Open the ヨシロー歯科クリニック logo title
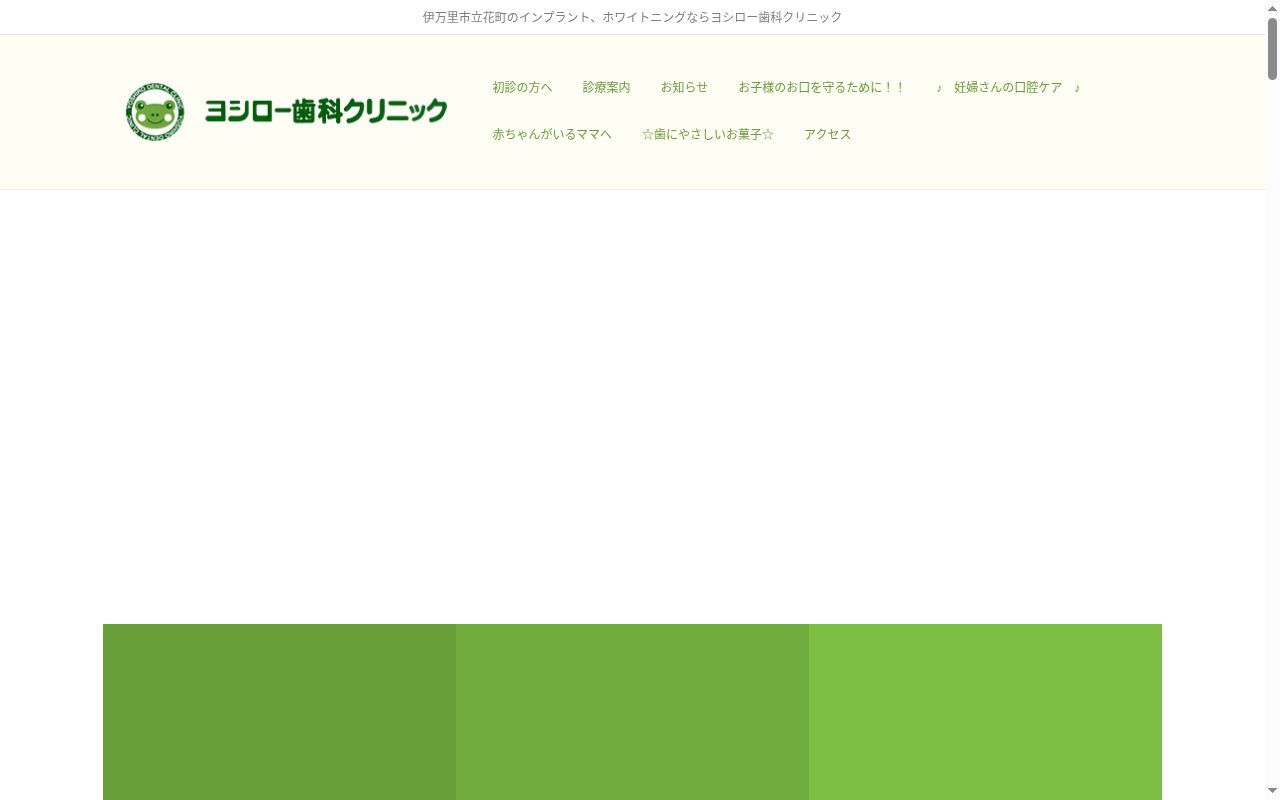The width and height of the screenshot is (1280, 800). (326, 111)
